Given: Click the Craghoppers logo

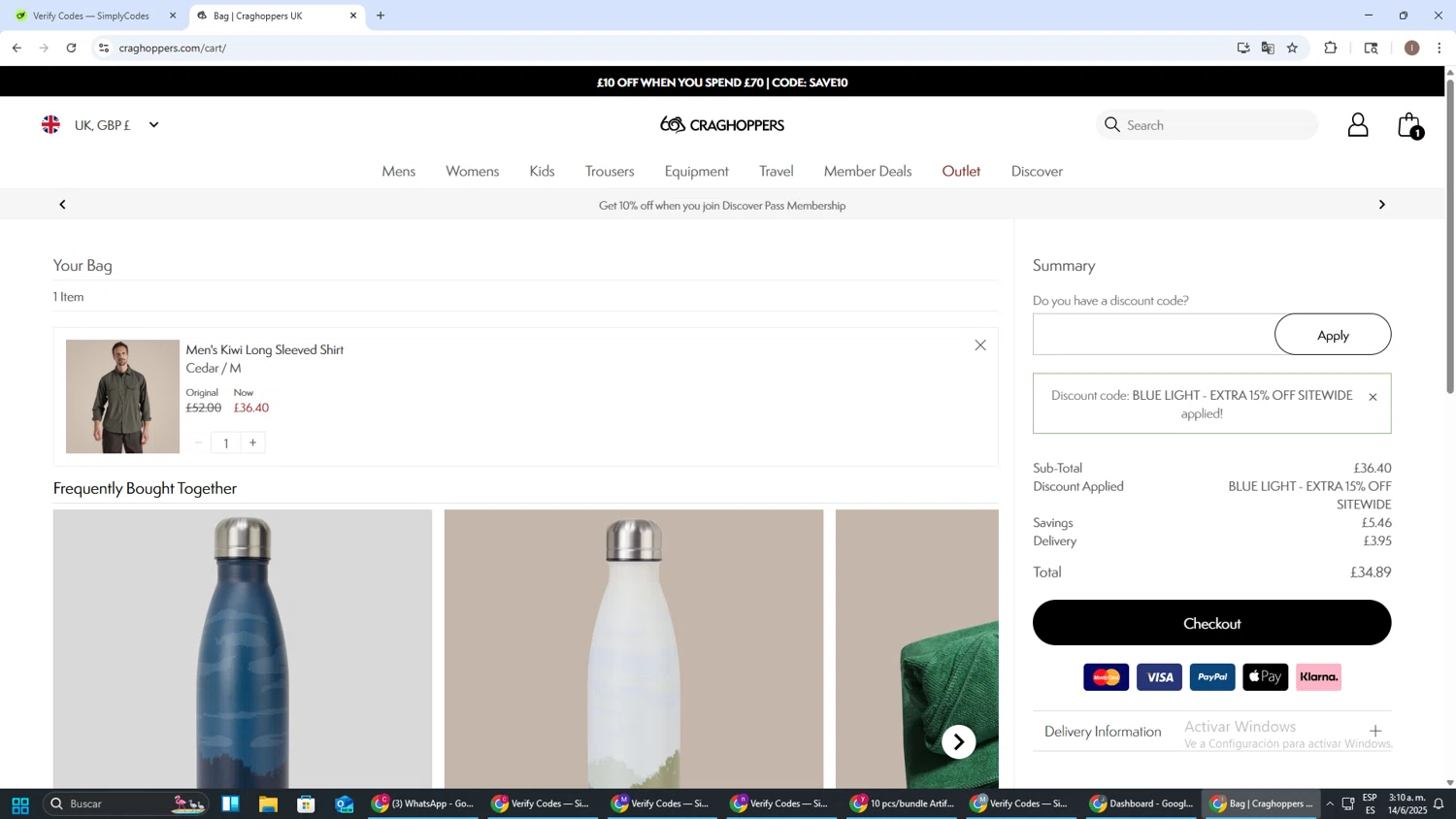Looking at the screenshot, I should pos(722,124).
